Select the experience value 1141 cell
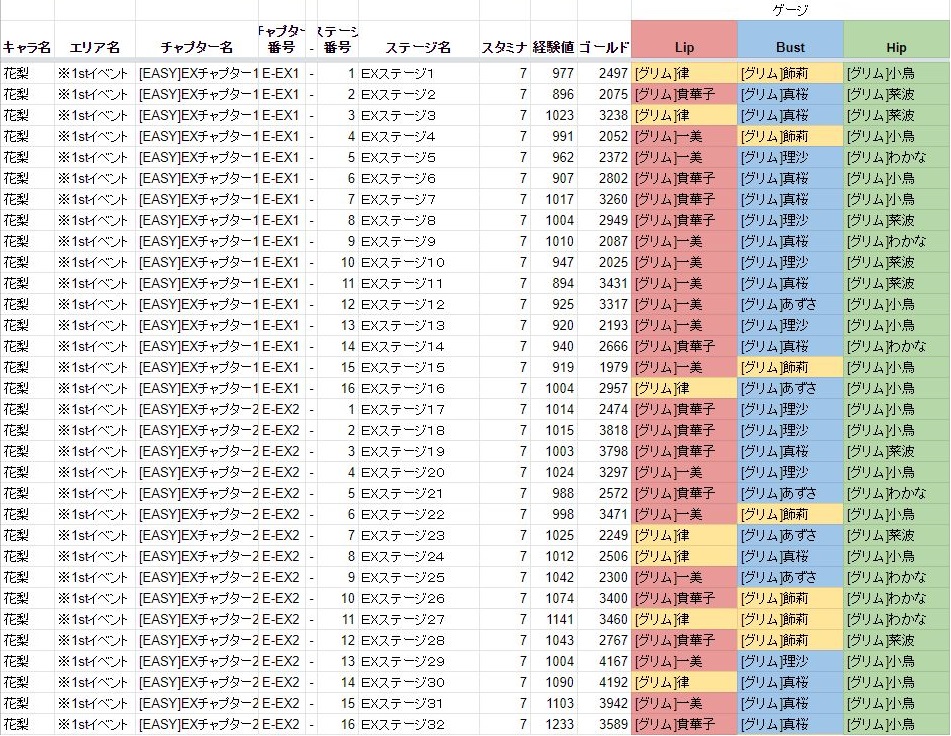This screenshot has width=951, height=736. 554,620
